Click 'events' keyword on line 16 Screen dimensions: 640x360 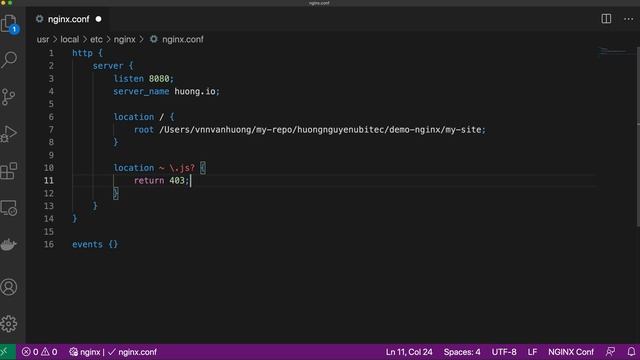87,244
